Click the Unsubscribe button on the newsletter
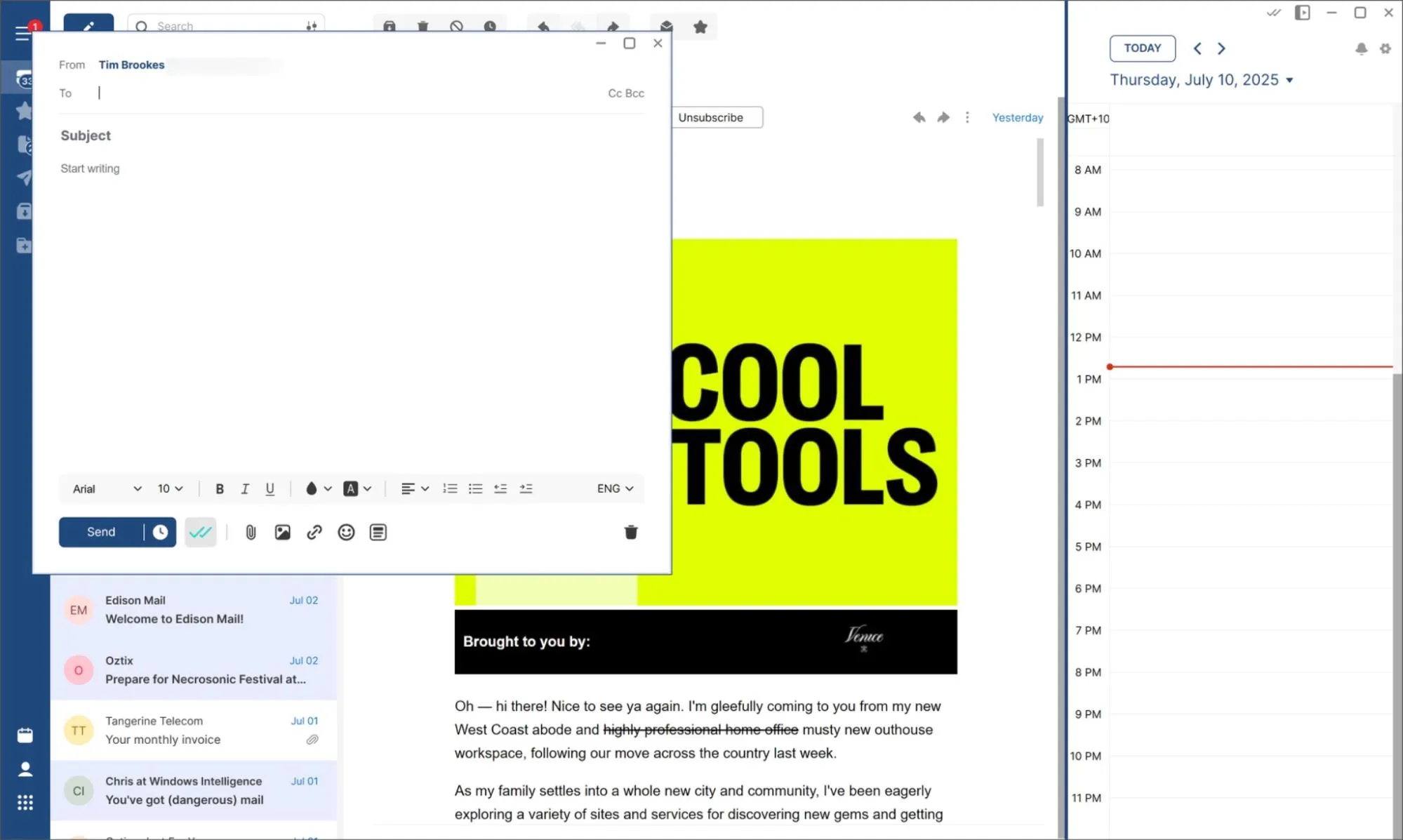Viewport: 1403px width, 840px height. coord(710,117)
